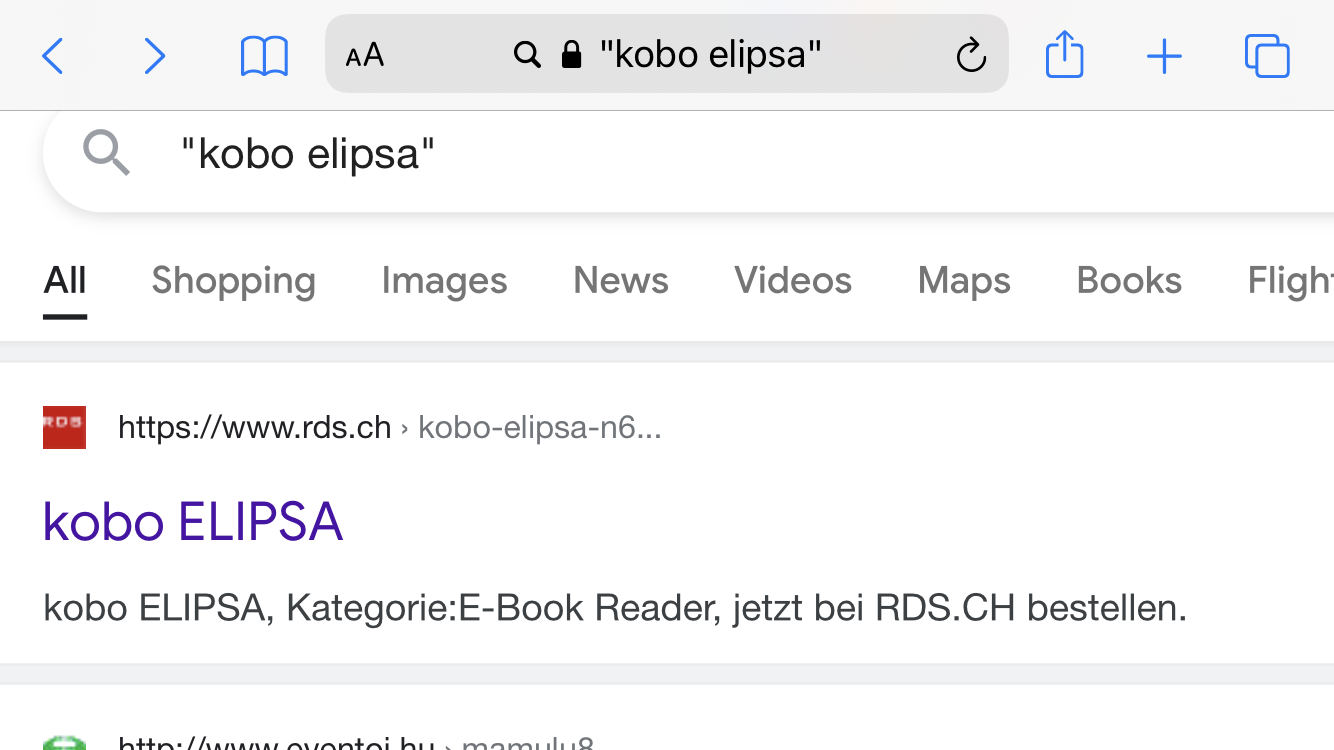This screenshot has width=1334, height=750.
Task: Select the All results tab
Action: 65,281
